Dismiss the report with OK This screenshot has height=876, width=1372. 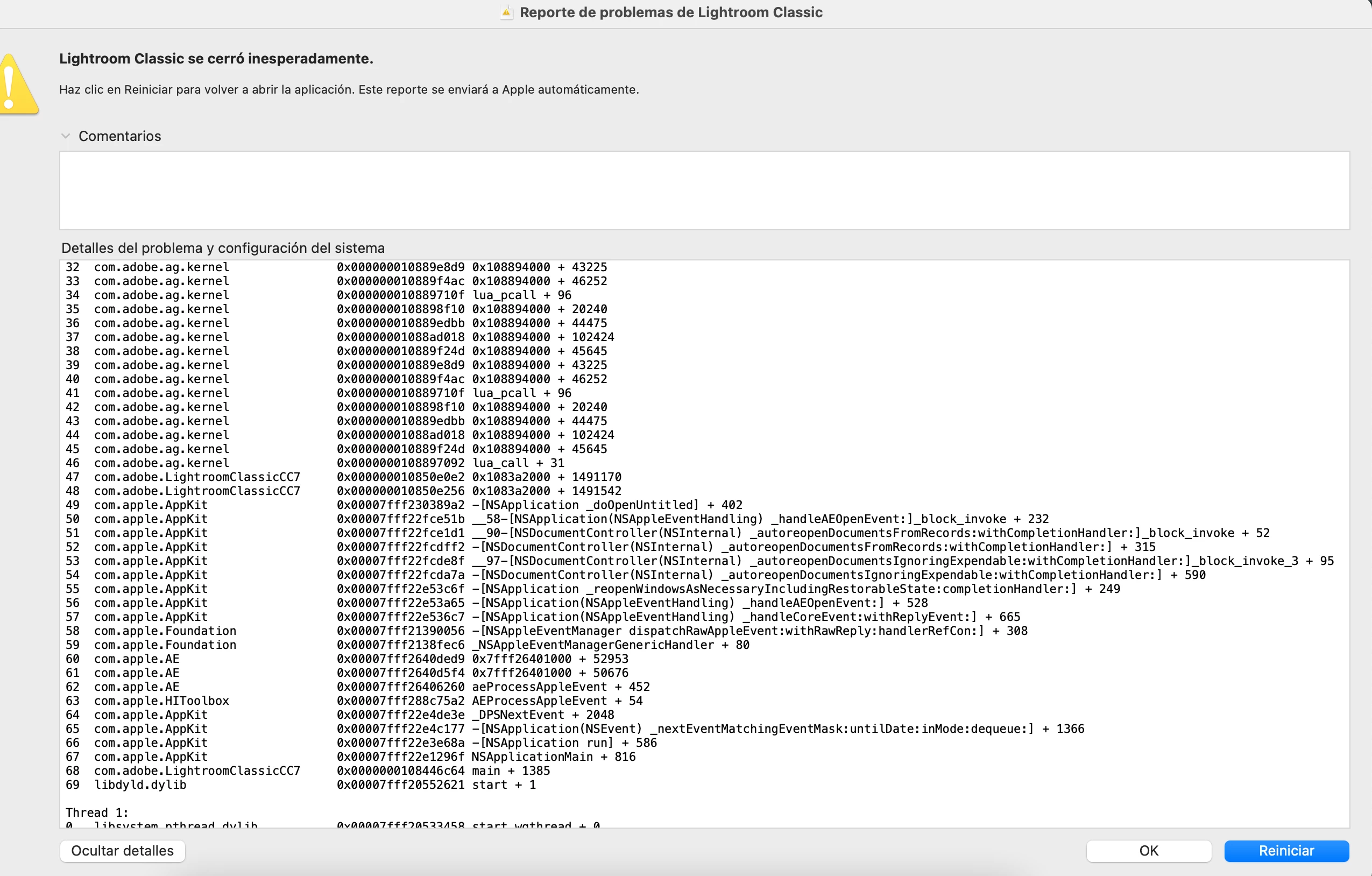click(x=1148, y=850)
